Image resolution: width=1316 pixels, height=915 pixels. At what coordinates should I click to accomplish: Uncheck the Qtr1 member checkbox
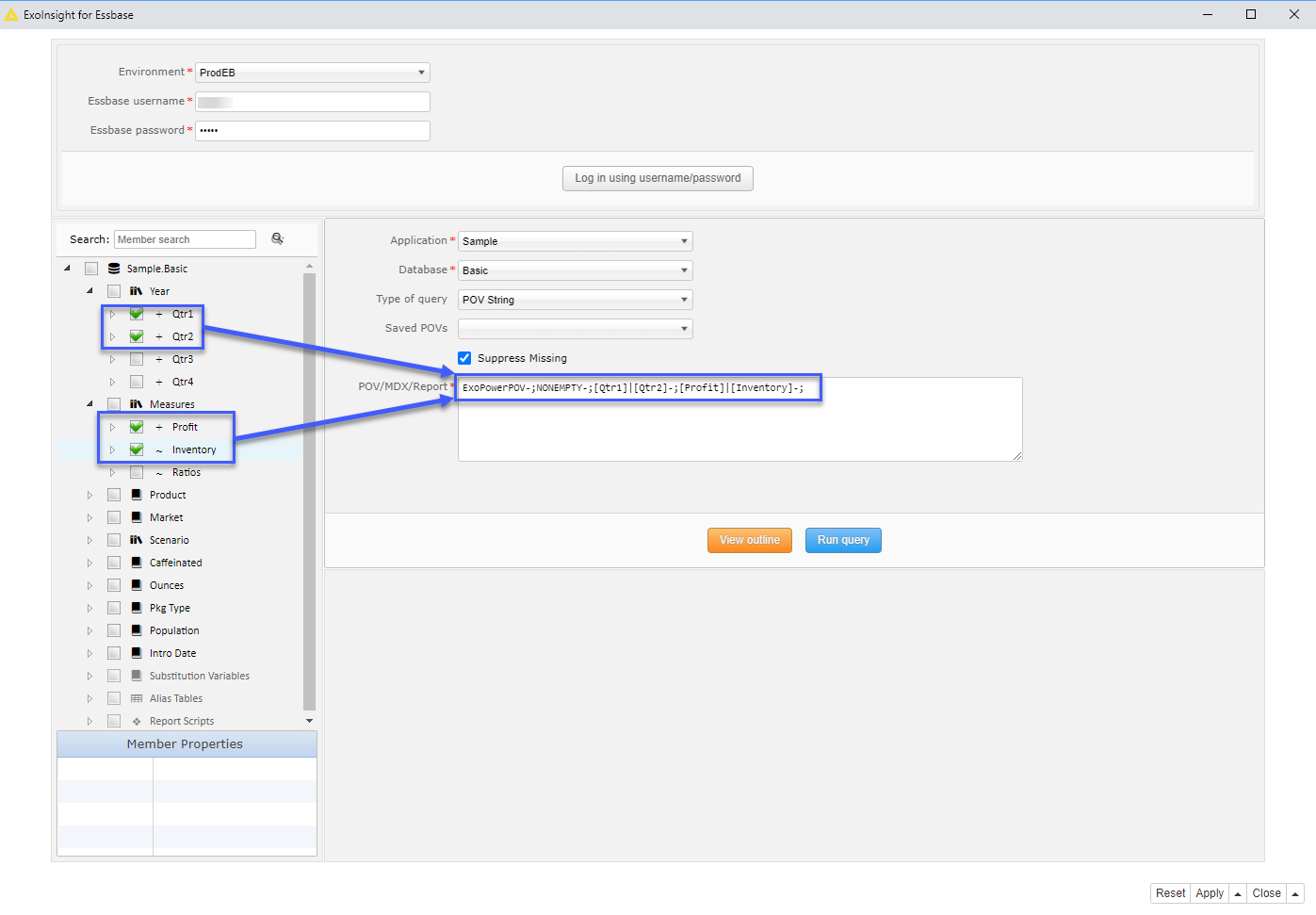pyautogui.click(x=137, y=314)
